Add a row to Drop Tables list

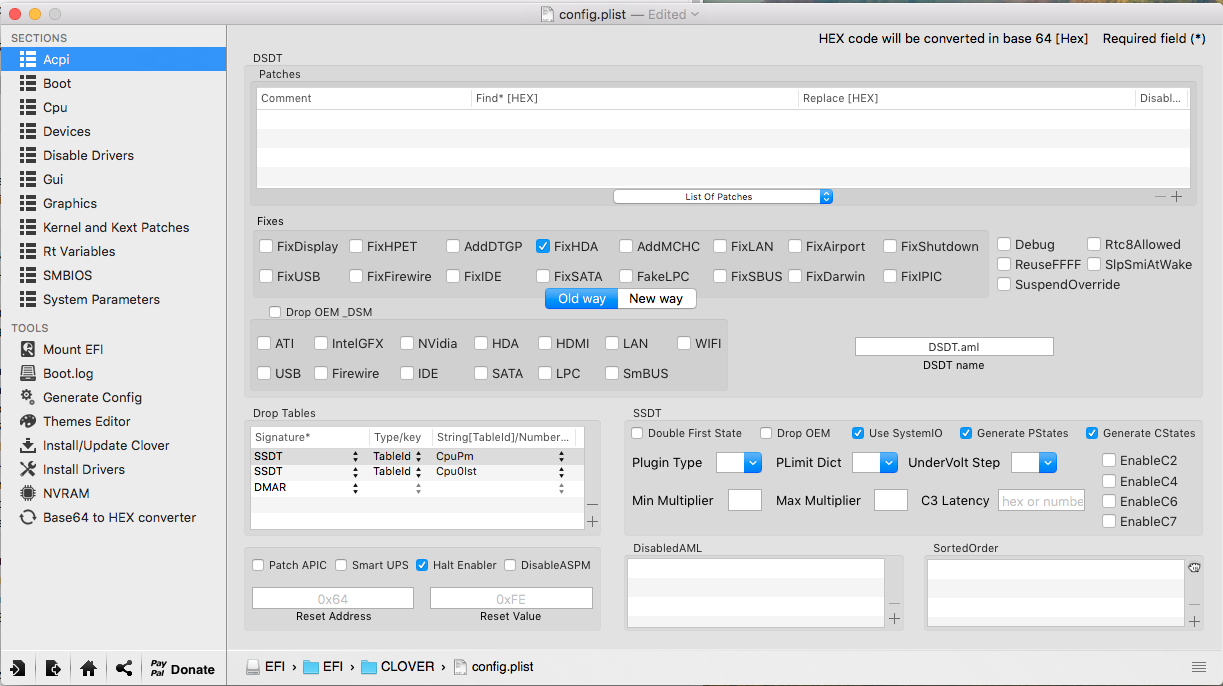[x=592, y=521]
